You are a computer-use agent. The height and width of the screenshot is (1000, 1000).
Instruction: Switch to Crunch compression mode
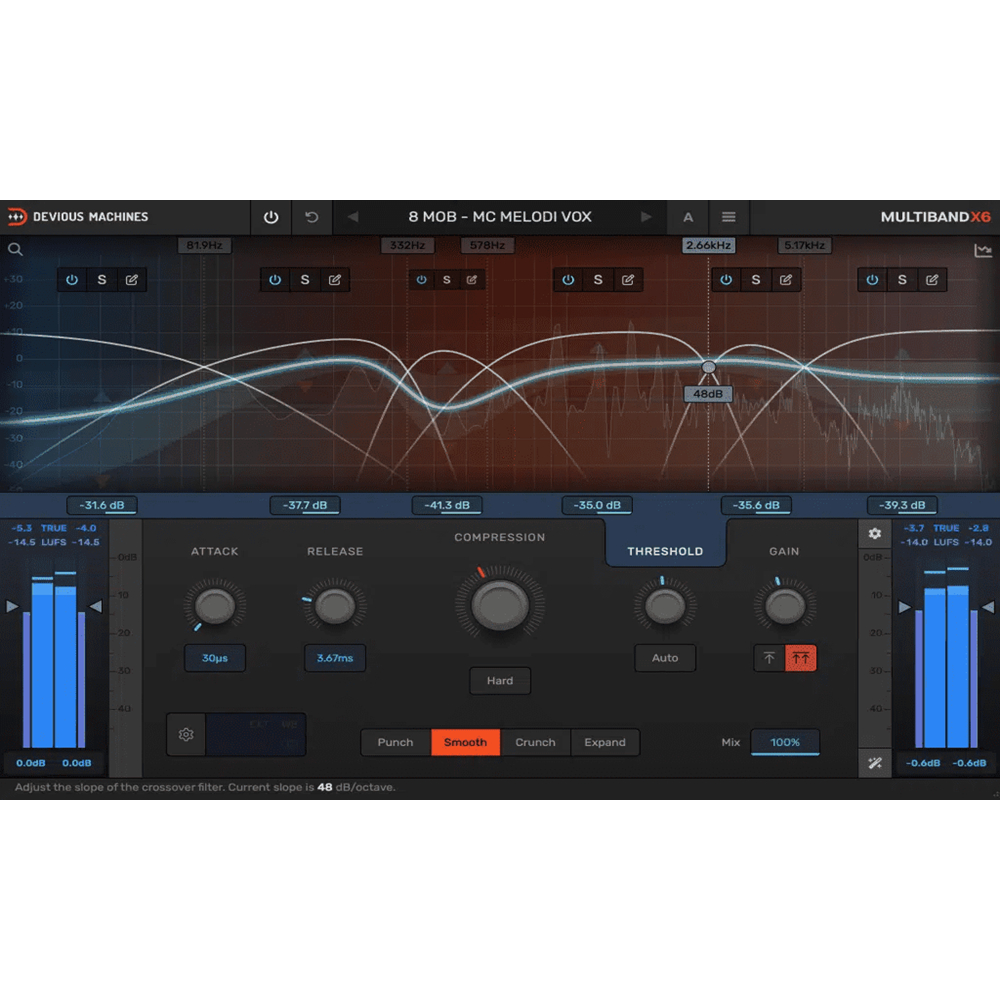[535, 742]
